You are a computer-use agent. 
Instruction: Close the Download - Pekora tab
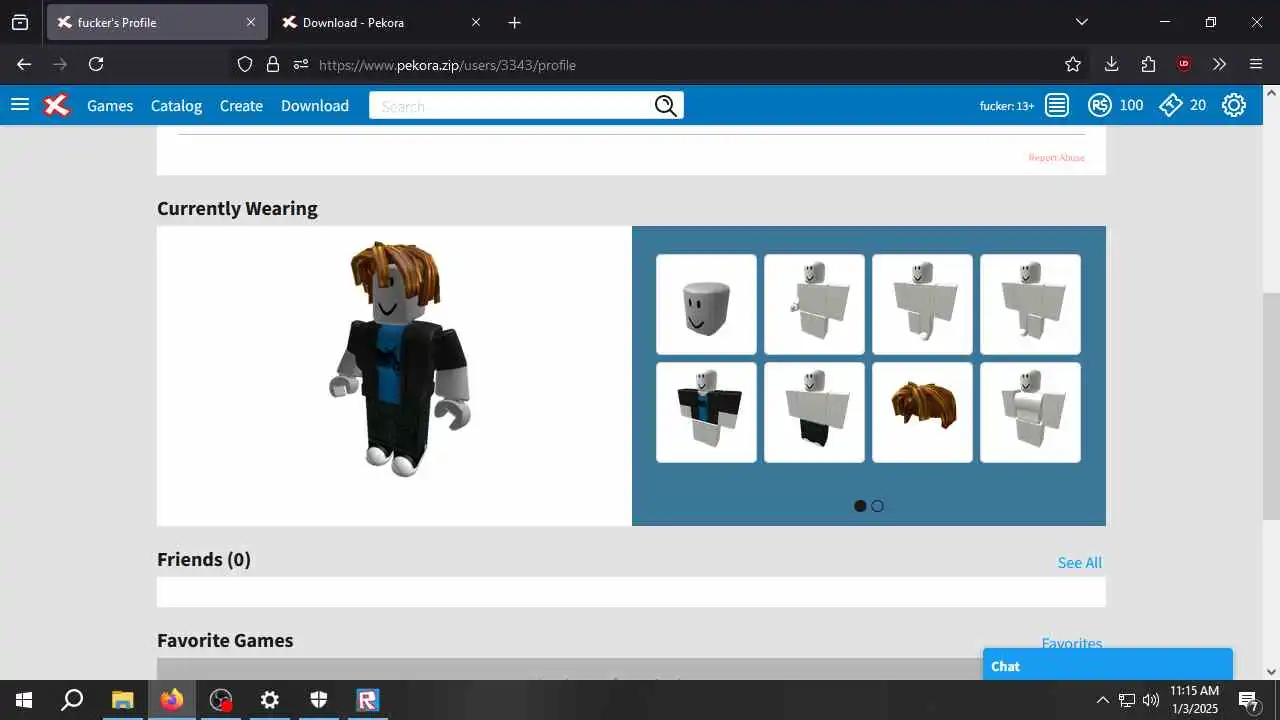(475, 22)
